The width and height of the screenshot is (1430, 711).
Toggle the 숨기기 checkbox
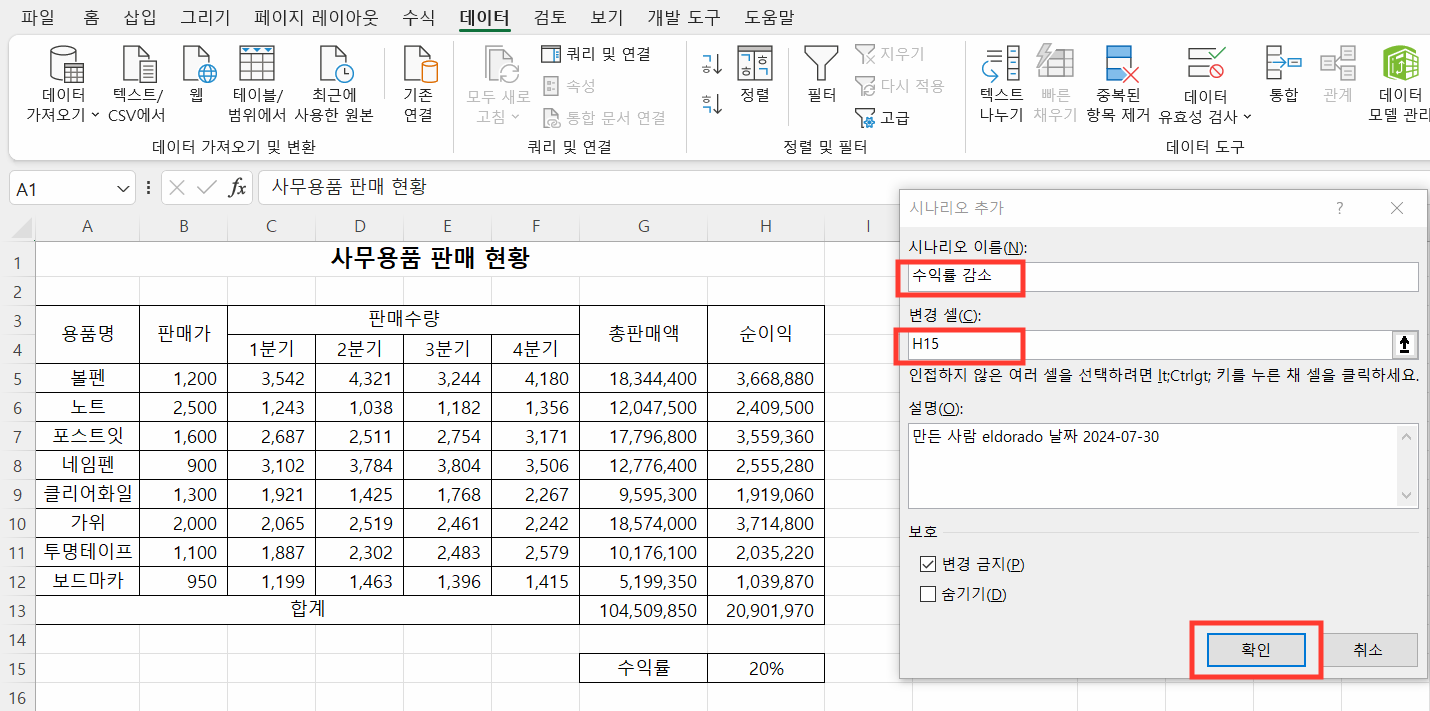click(x=927, y=595)
